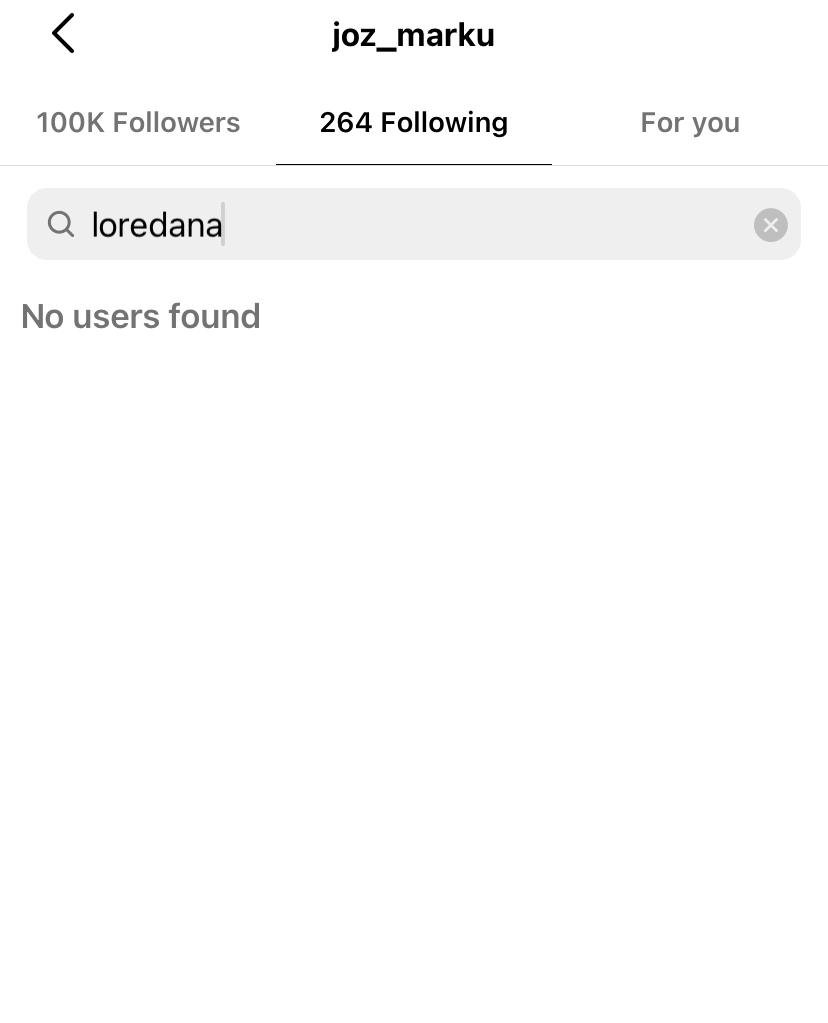Click the magnifying glass search icon
Viewport: 828px width, 1023px height.
click(61, 224)
